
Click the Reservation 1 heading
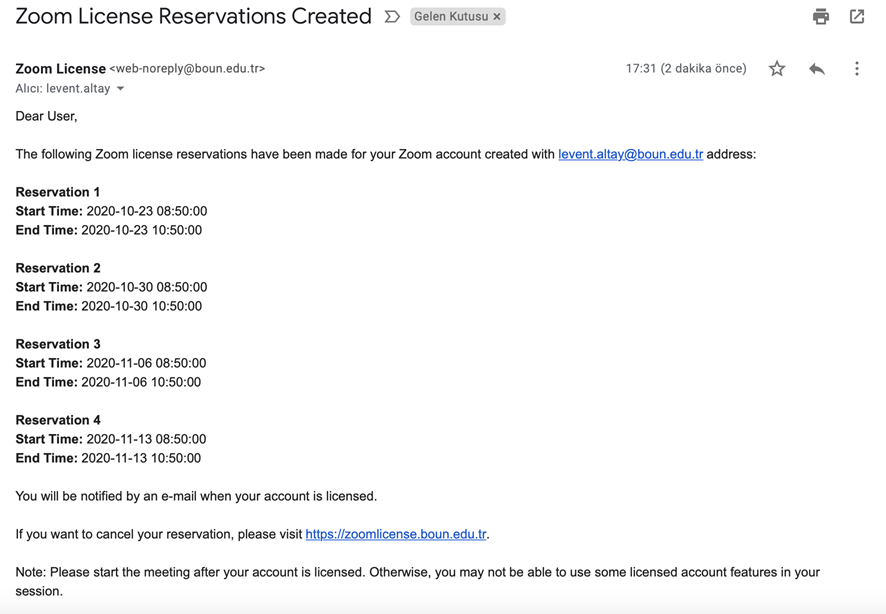point(58,192)
